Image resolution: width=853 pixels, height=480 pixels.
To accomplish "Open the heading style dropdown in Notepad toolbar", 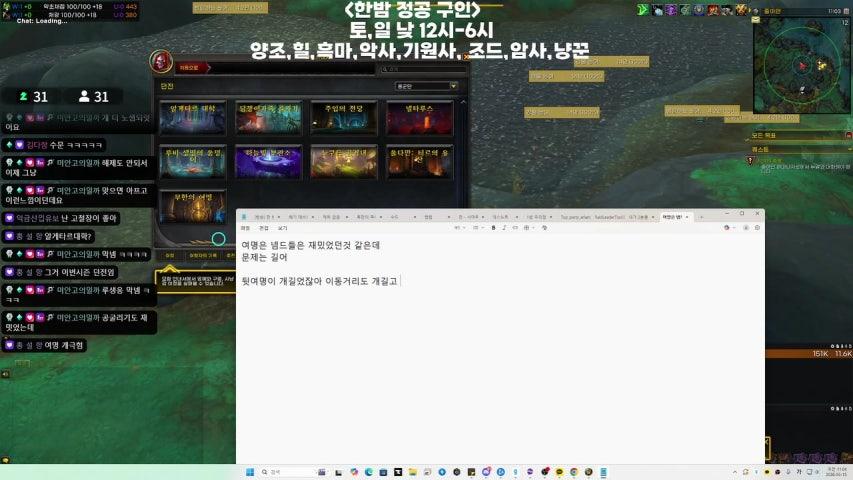I will pos(459,228).
